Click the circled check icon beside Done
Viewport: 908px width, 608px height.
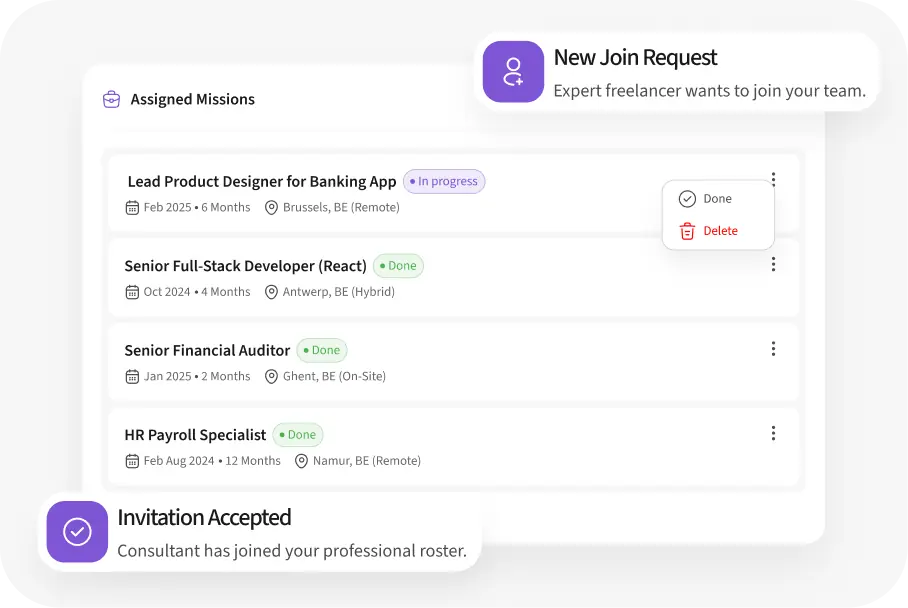pyautogui.click(x=687, y=199)
